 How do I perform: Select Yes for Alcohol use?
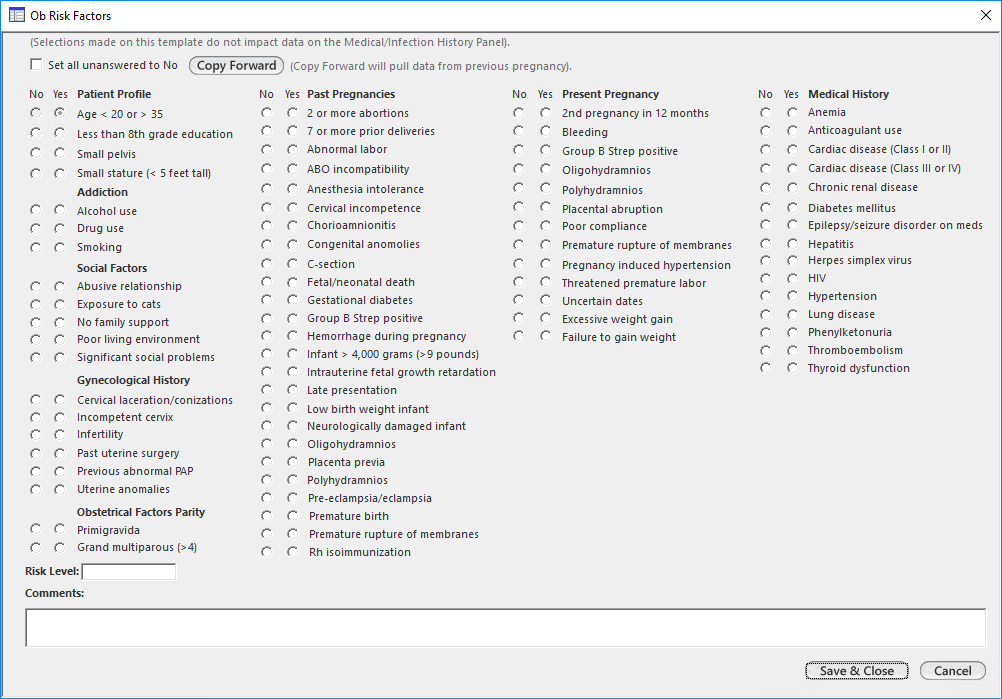pos(59,210)
